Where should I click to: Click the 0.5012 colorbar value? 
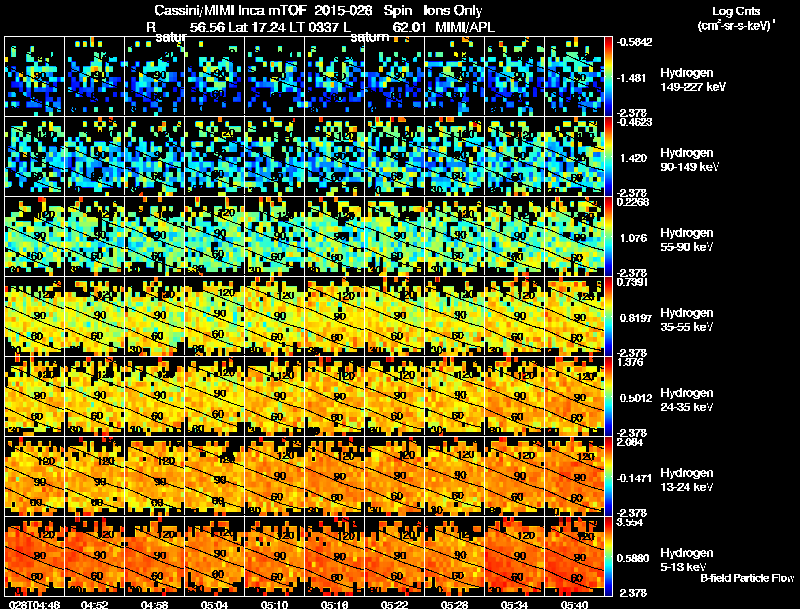click(x=635, y=398)
